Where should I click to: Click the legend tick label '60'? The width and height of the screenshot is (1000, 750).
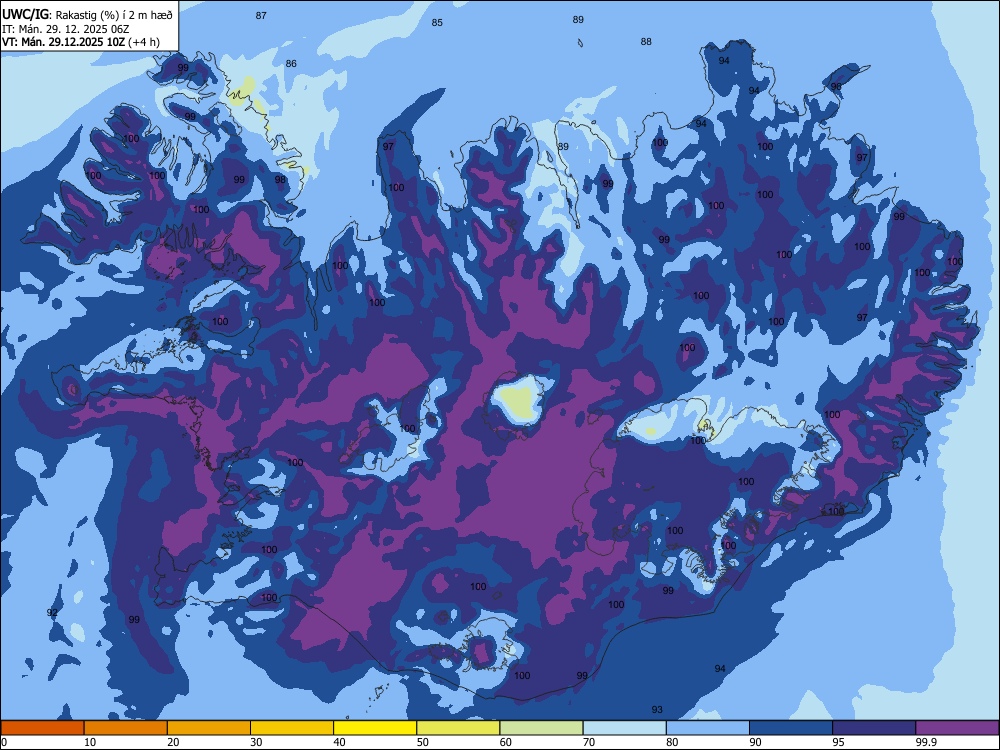tap(506, 742)
